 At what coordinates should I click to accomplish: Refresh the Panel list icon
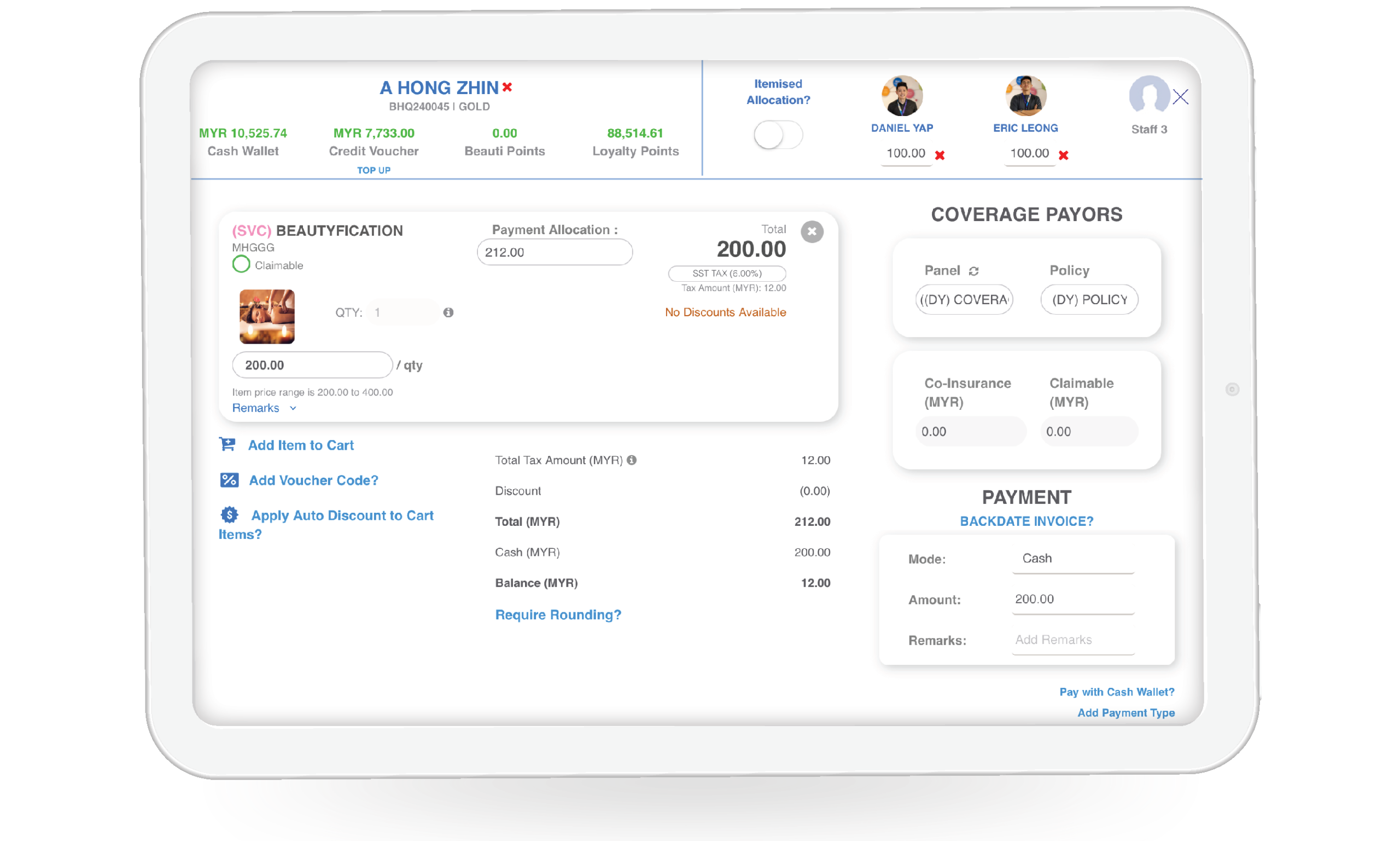(x=973, y=271)
